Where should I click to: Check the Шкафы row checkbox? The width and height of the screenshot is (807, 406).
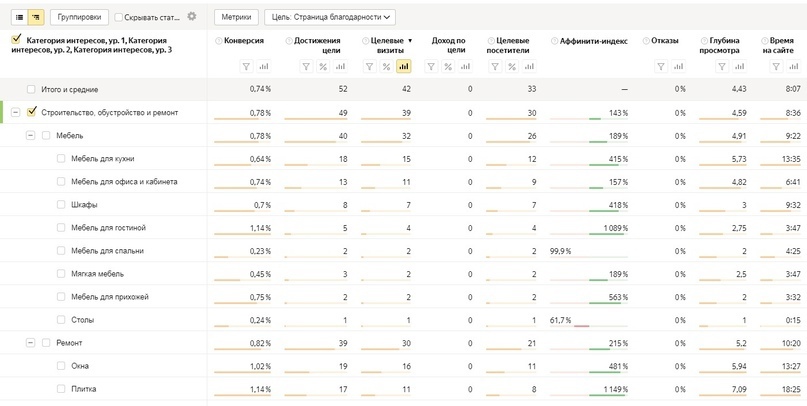[61, 204]
